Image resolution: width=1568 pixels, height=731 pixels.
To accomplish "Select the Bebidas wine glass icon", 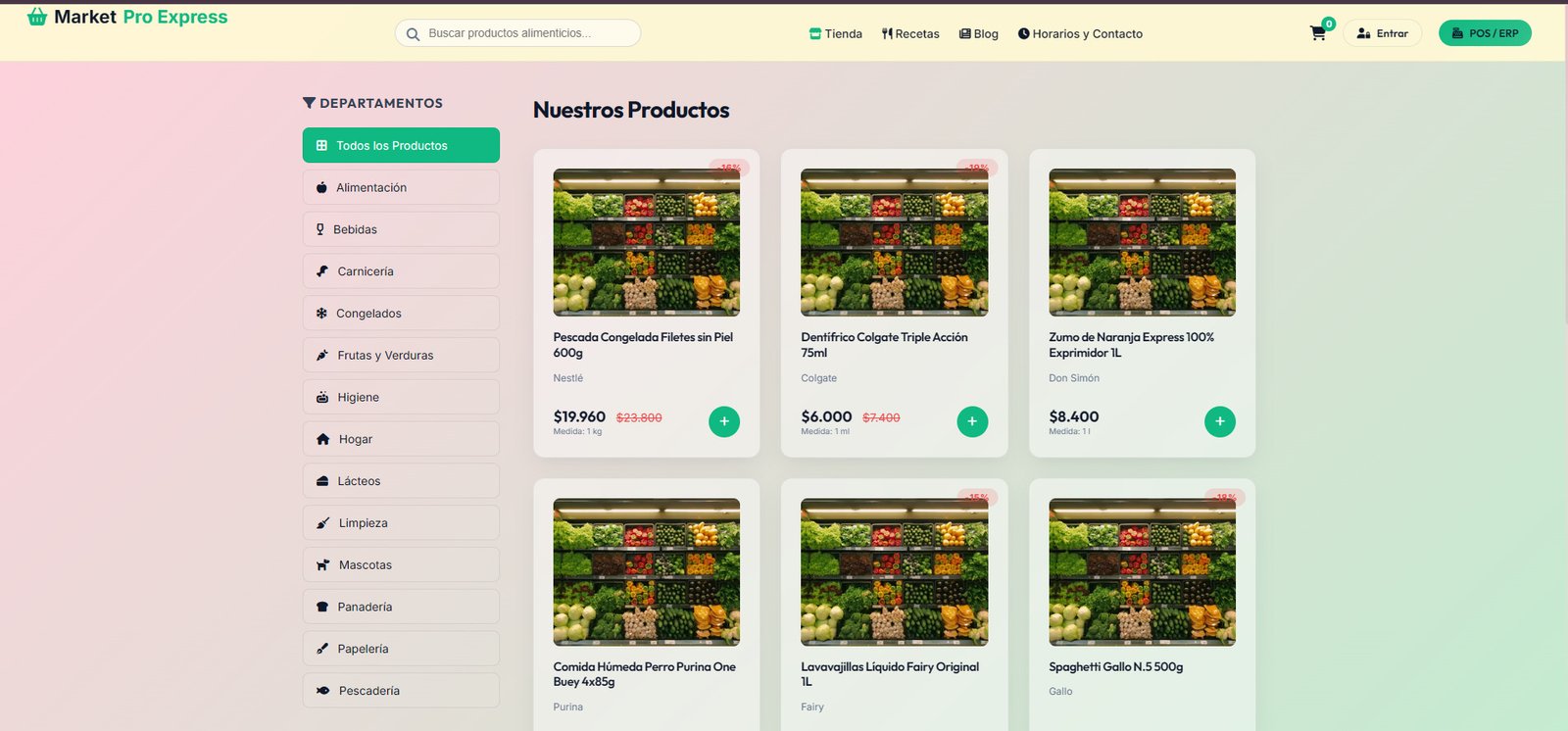I will pyautogui.click(x=319, y=229).
